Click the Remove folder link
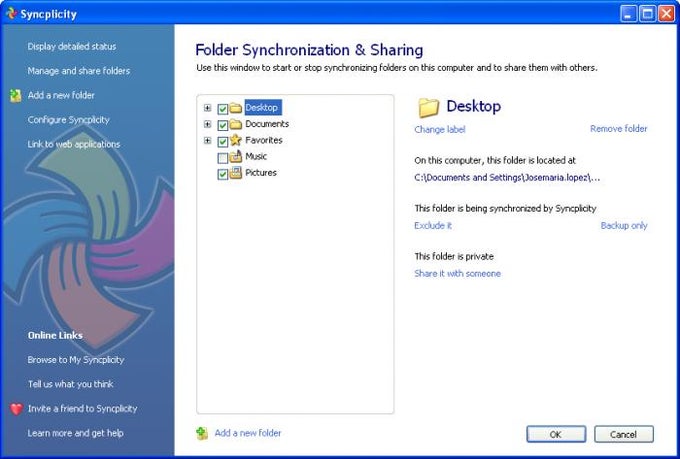Screen dimensions: 680x459 pyautogui.click(x=619, y=128)
